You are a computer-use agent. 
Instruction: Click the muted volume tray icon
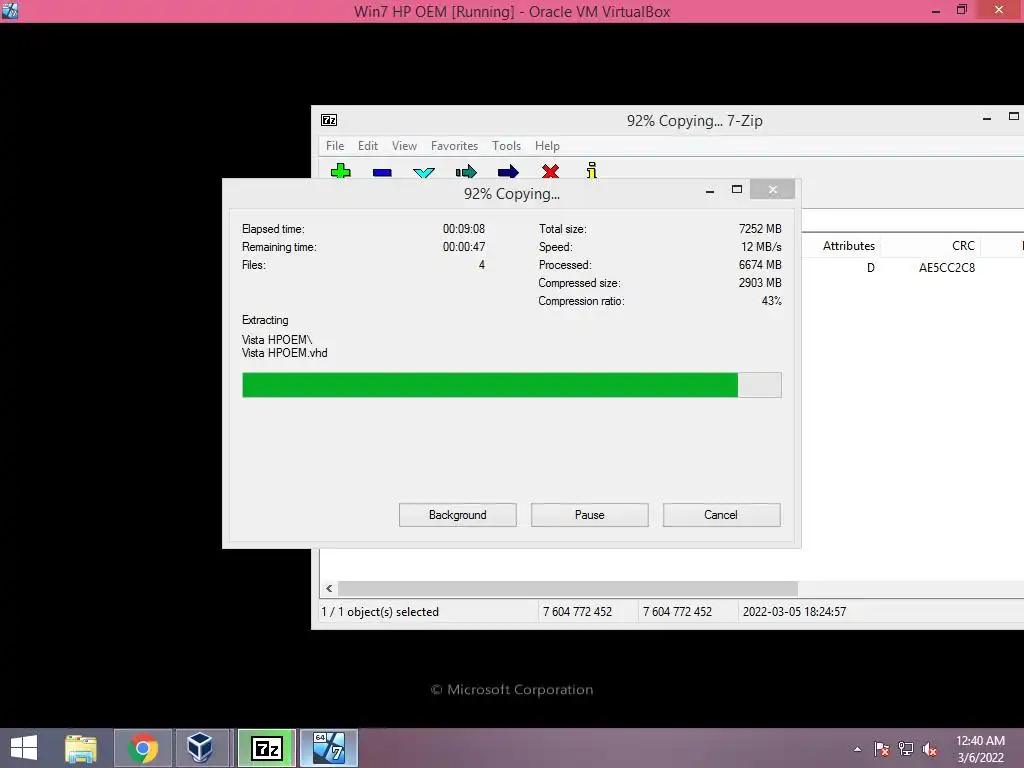(x=930, y=749)
